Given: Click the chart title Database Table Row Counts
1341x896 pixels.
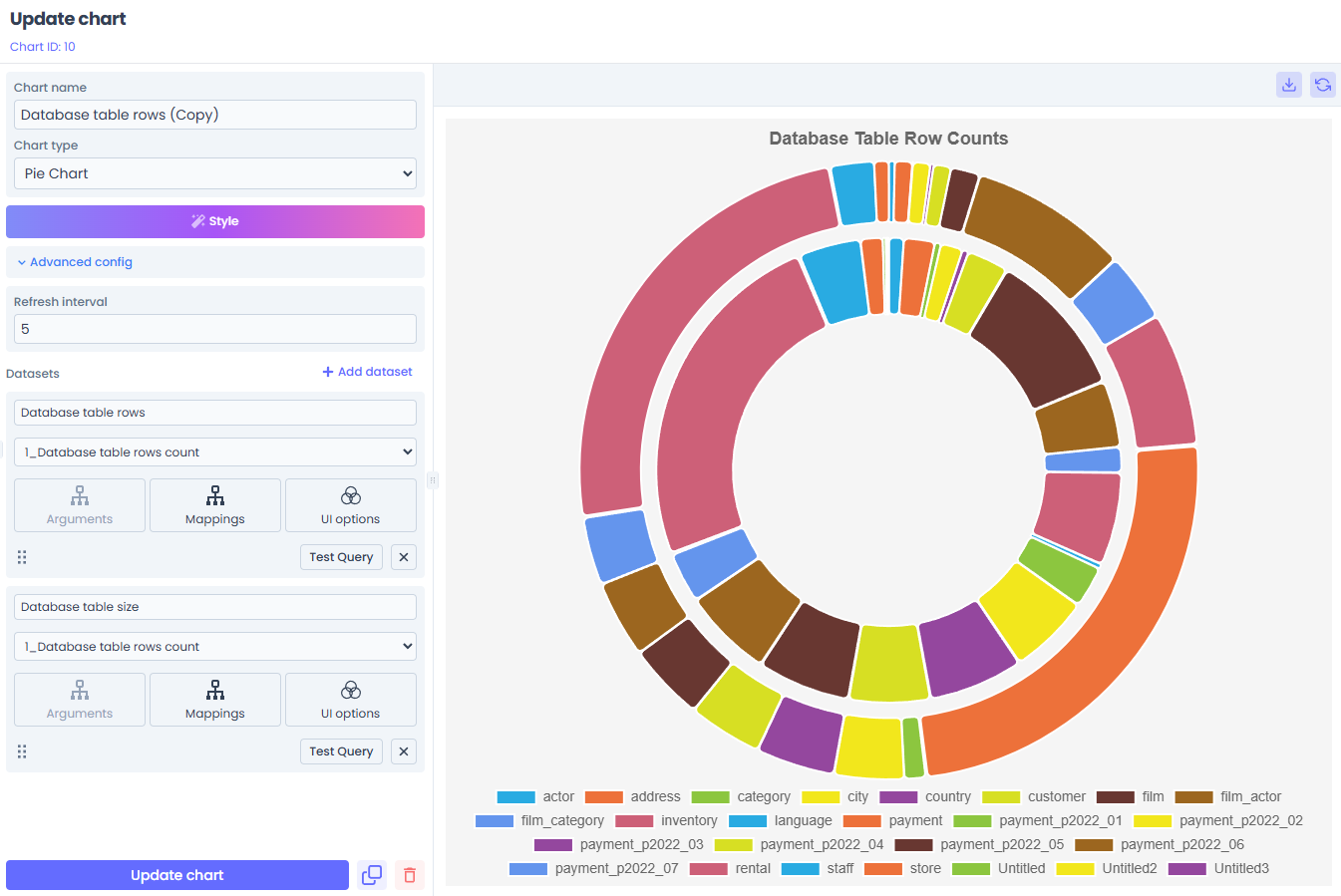Looking at the screenshot, I should click(888, 139).
